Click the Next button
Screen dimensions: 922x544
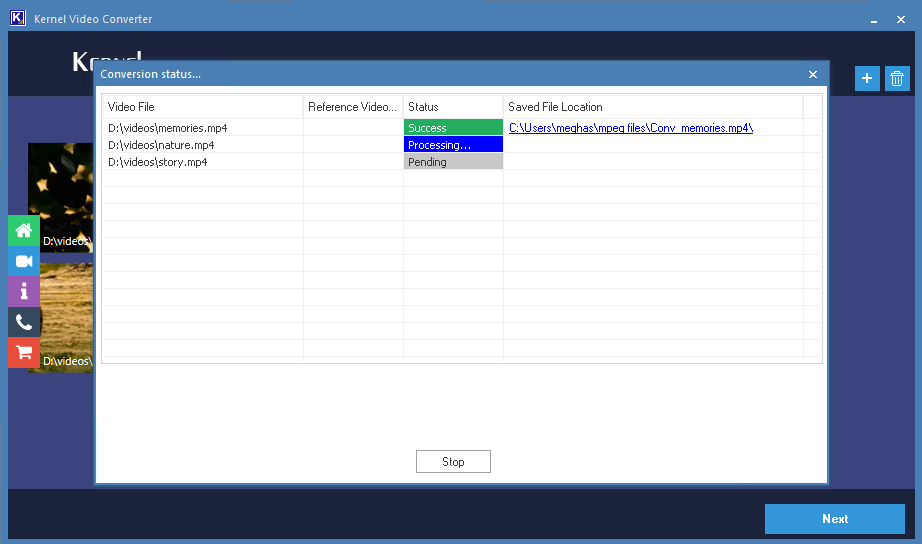(834, 519)
